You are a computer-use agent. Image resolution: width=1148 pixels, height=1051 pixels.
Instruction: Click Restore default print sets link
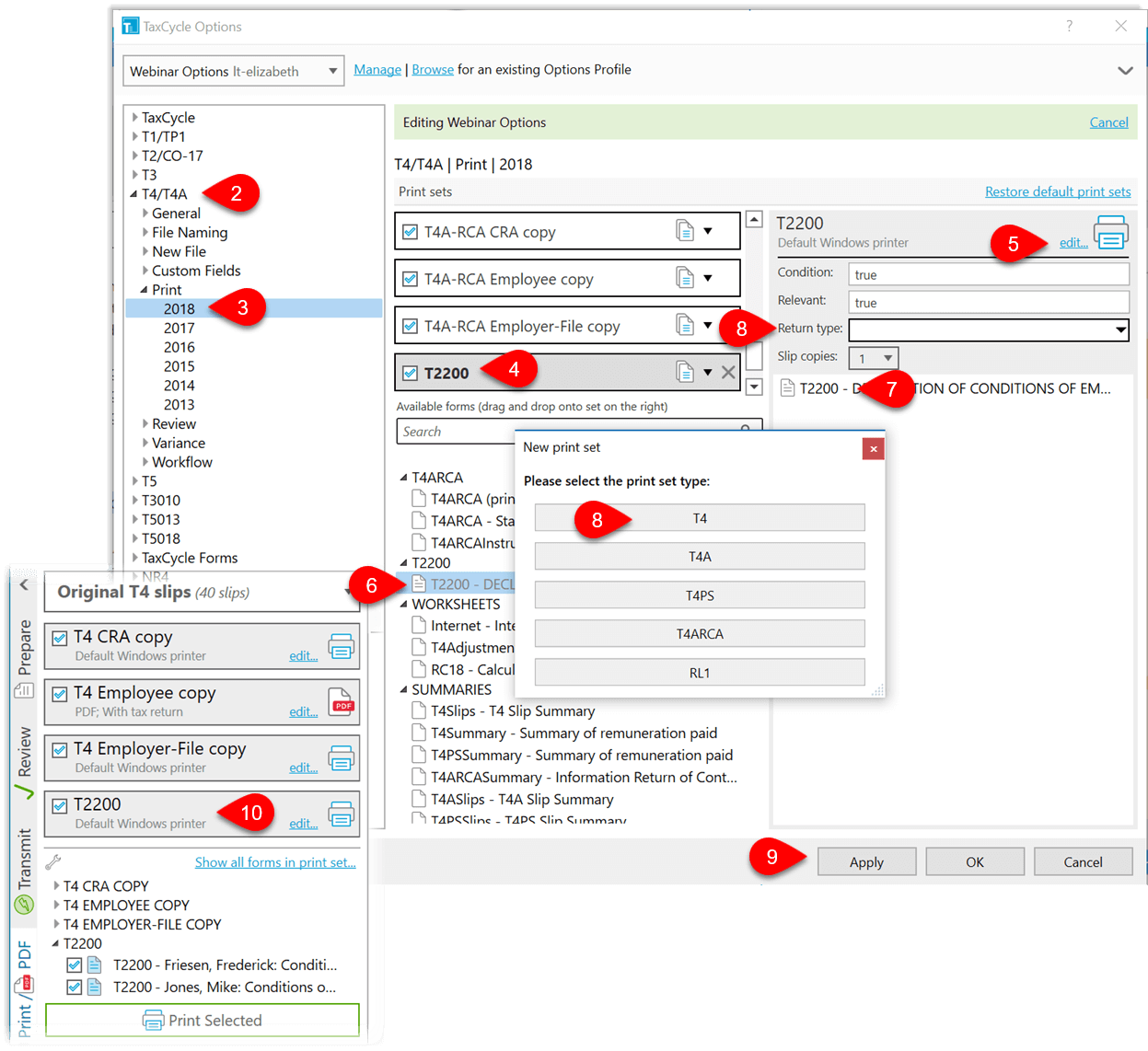point(1058,191)
